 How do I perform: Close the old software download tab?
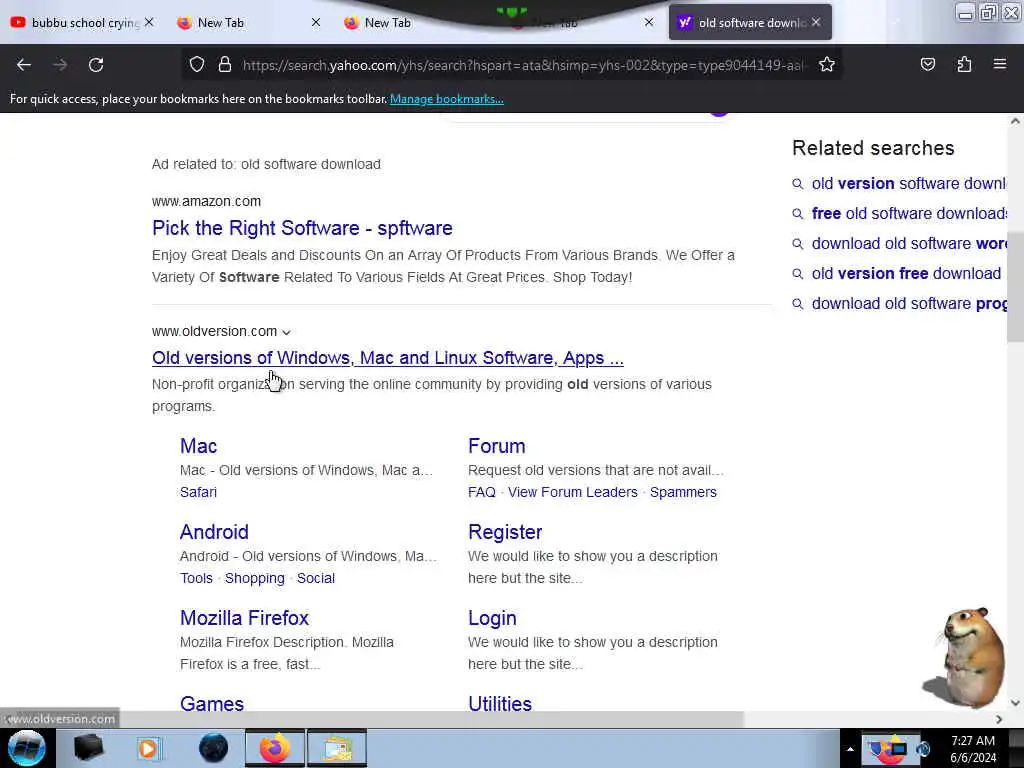coord(816,22)
